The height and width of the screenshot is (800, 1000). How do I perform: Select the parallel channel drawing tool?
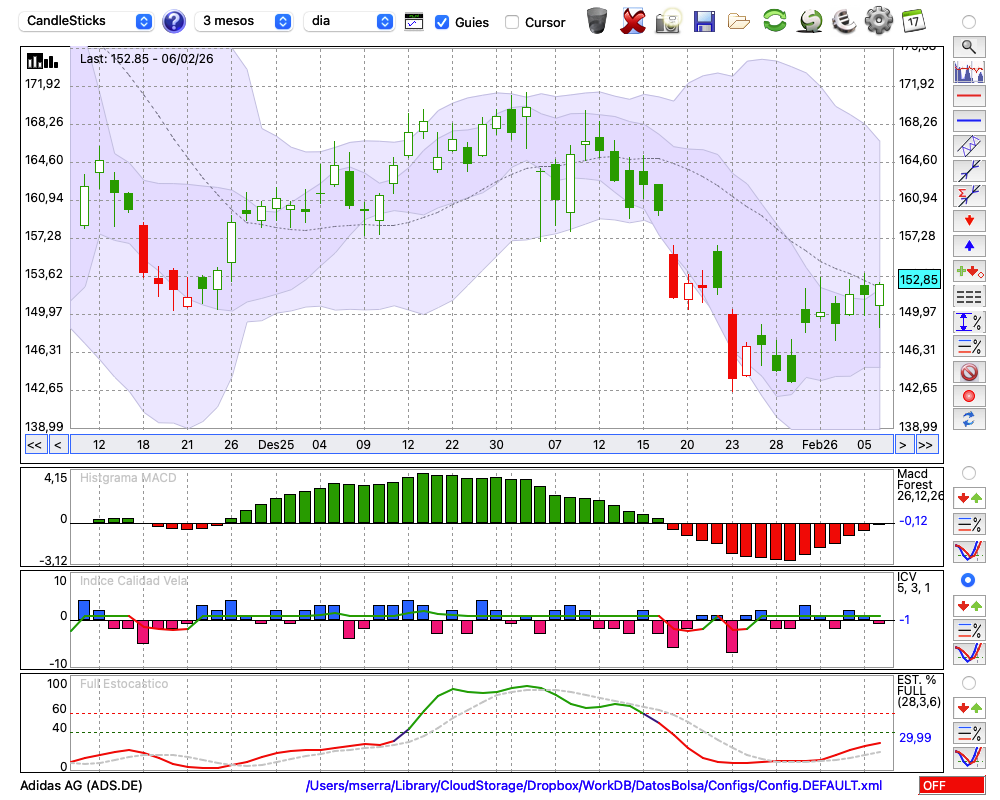[x=969, y=146]
